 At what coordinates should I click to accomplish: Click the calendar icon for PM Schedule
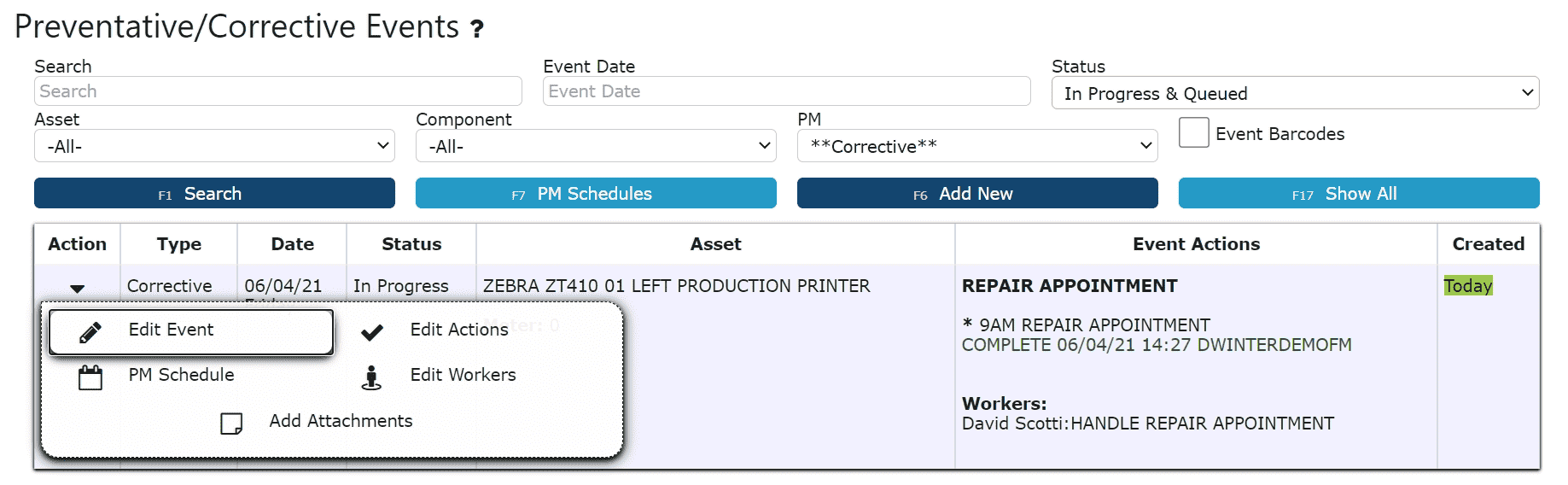click(x=90, y=377)
